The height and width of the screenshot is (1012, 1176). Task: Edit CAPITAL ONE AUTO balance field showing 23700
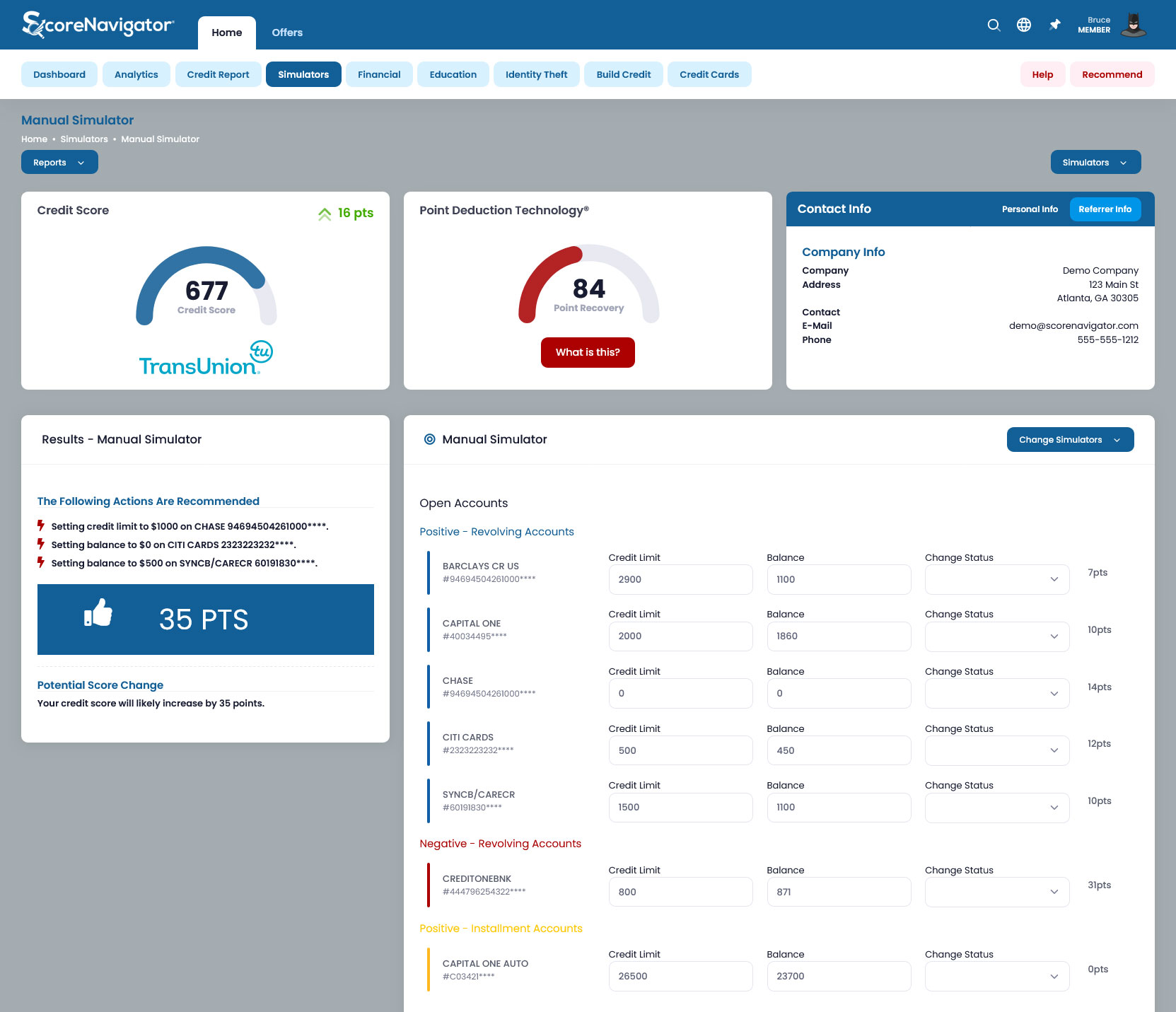pyautogui.click(x=839, y=976)
